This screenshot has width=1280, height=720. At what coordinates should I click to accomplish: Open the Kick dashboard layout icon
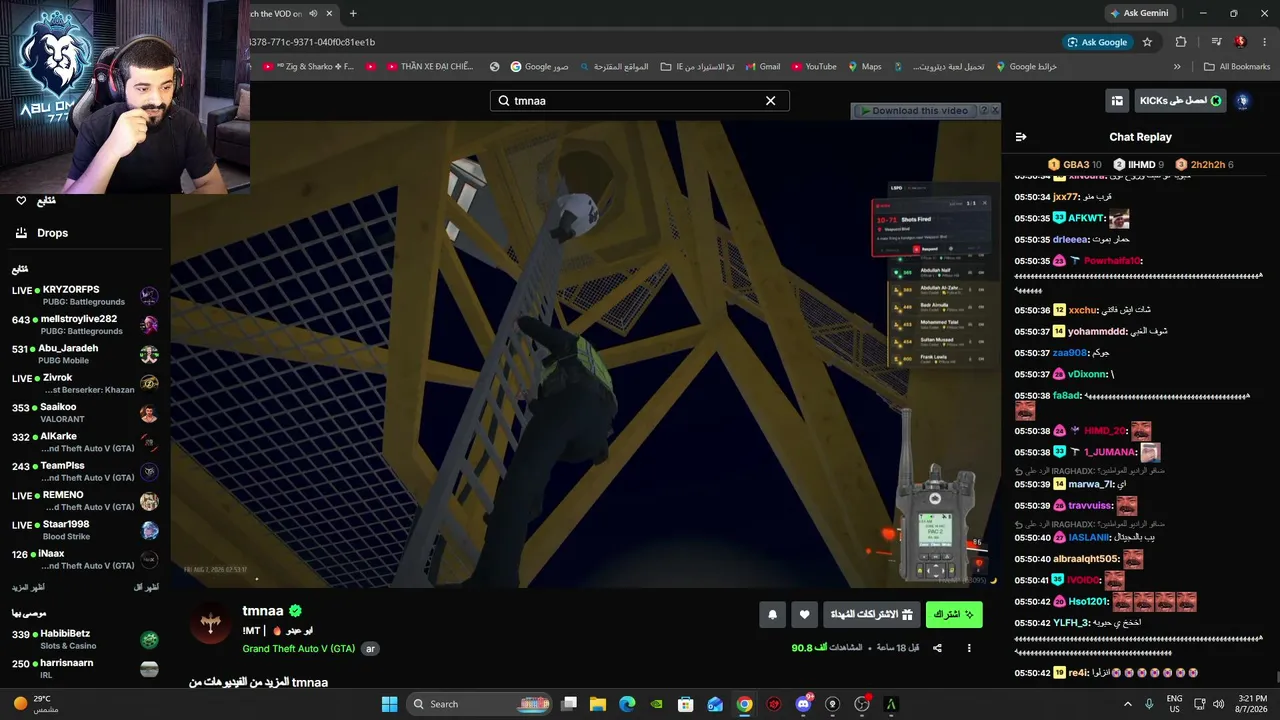1116,101
